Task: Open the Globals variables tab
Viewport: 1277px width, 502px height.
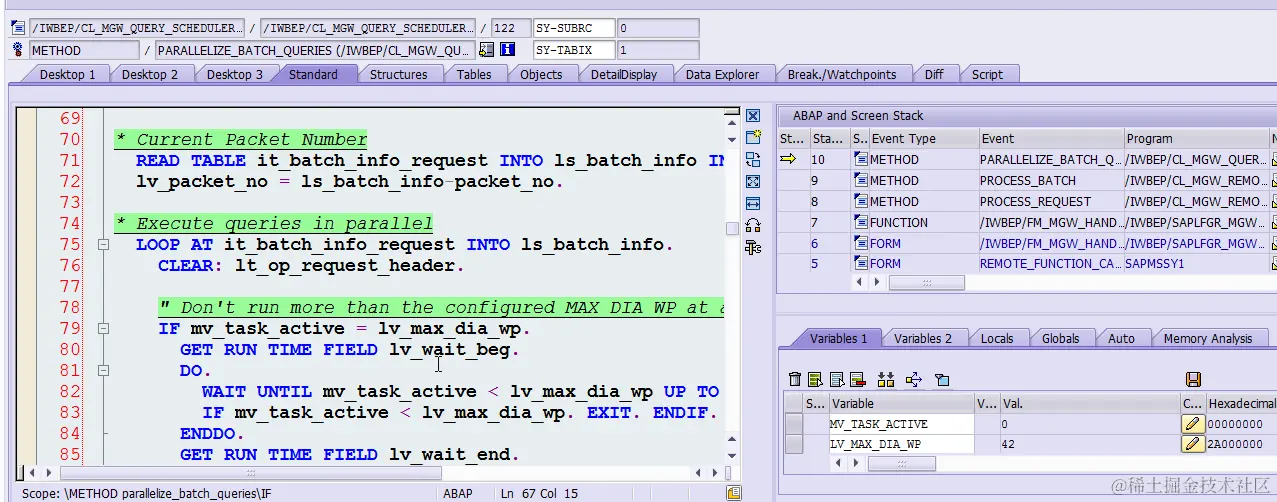Action: tap(1061, 338)
